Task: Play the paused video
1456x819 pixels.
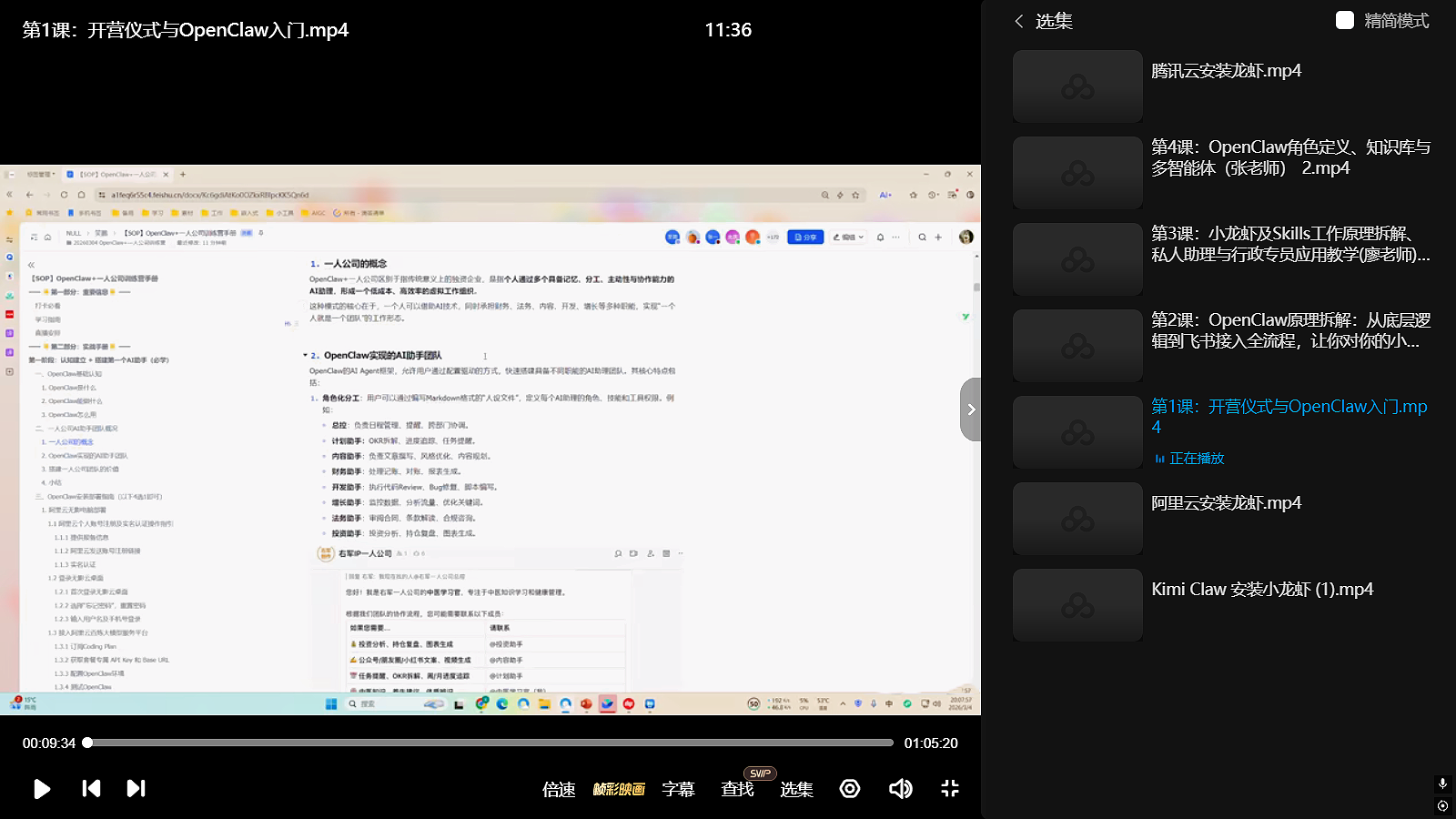Action: point(42,789)
